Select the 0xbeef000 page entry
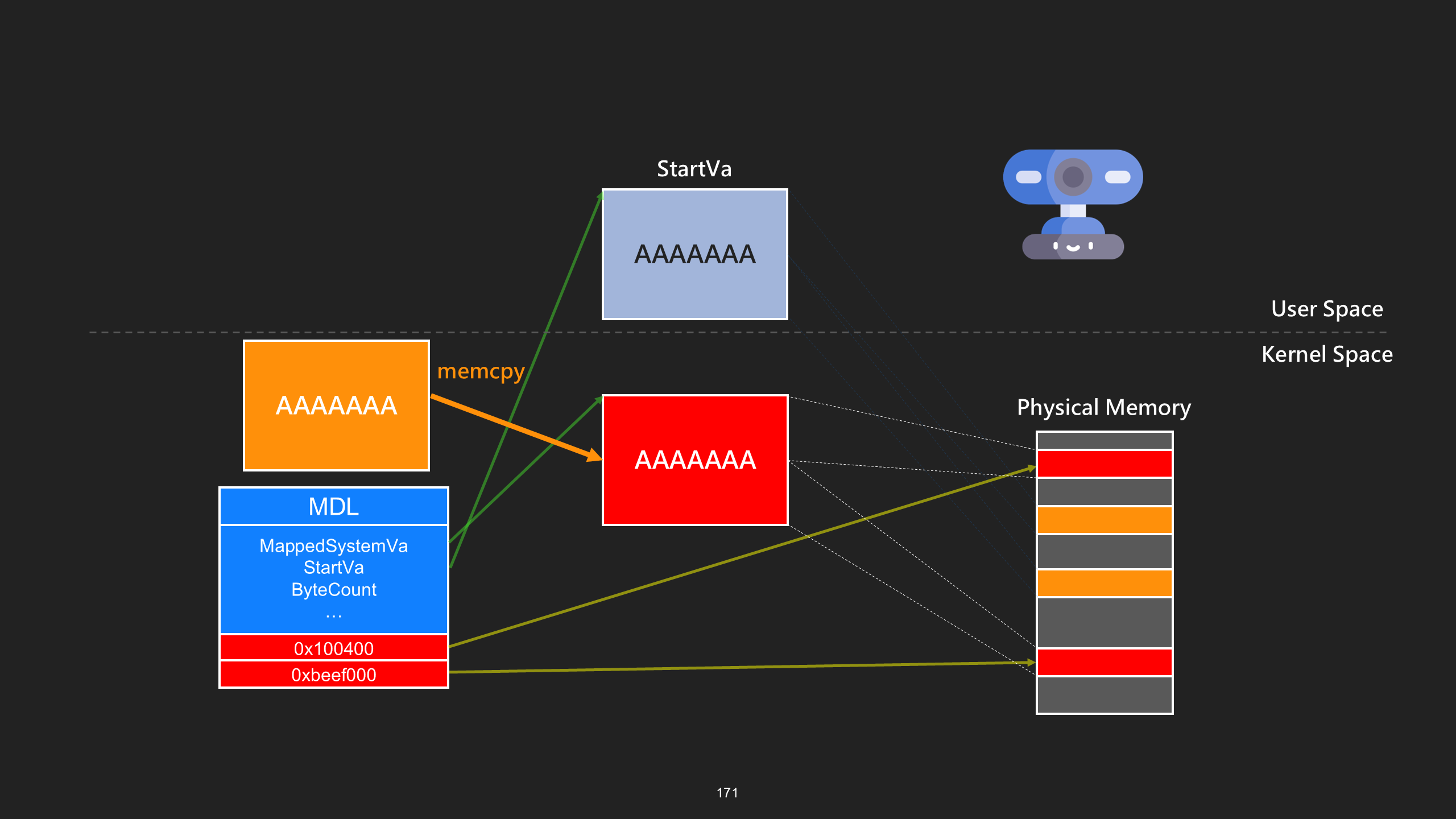Screen dimensions: 1456x819 (334, 675)
